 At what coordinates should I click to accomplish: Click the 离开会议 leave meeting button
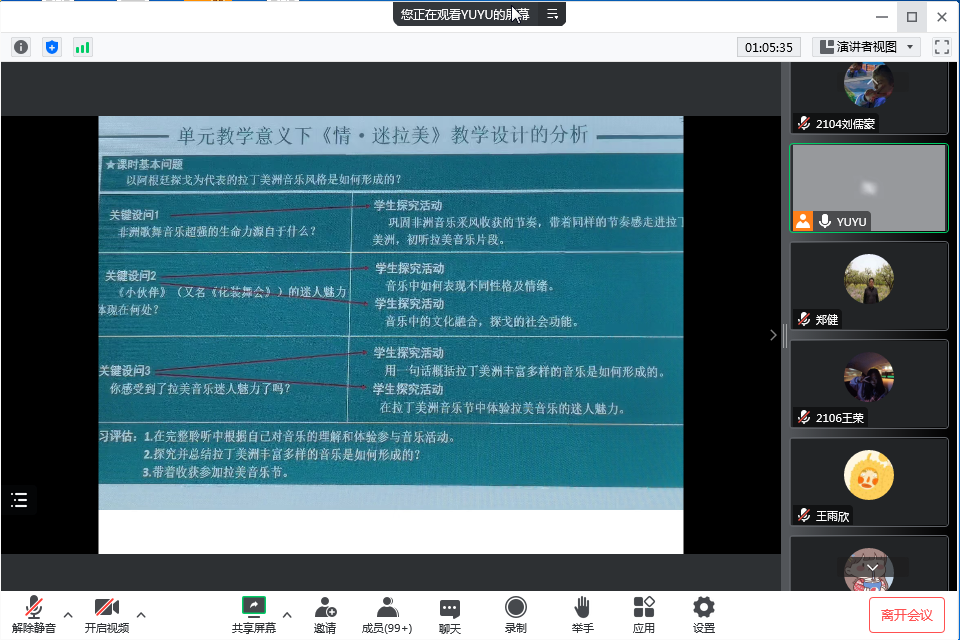(906, 615)
